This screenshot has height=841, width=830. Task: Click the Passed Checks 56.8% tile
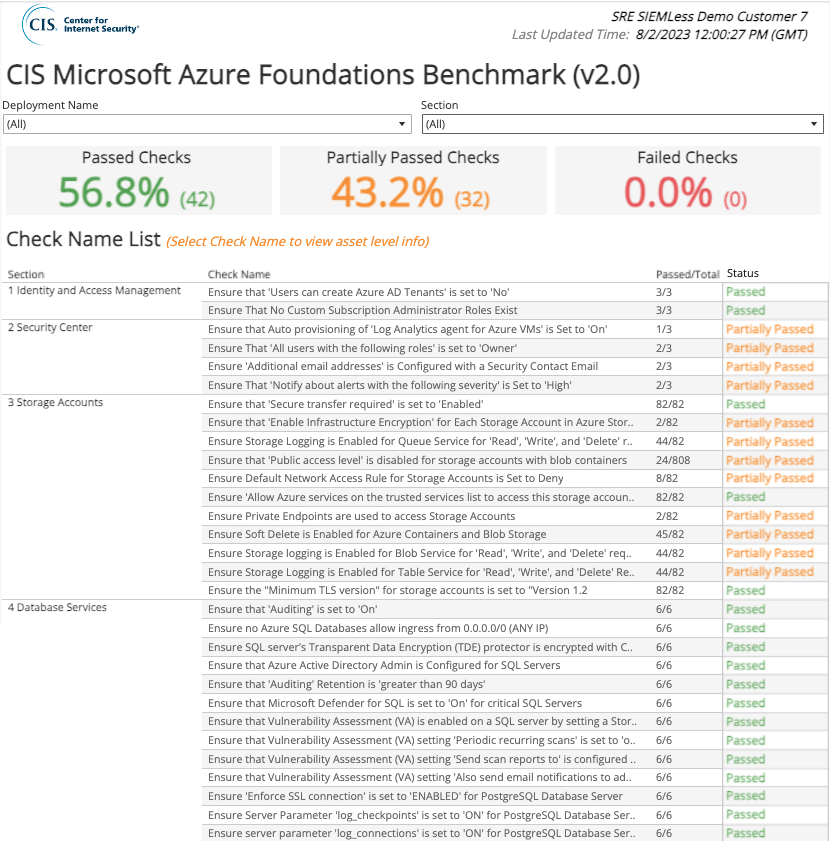point(139,181)
